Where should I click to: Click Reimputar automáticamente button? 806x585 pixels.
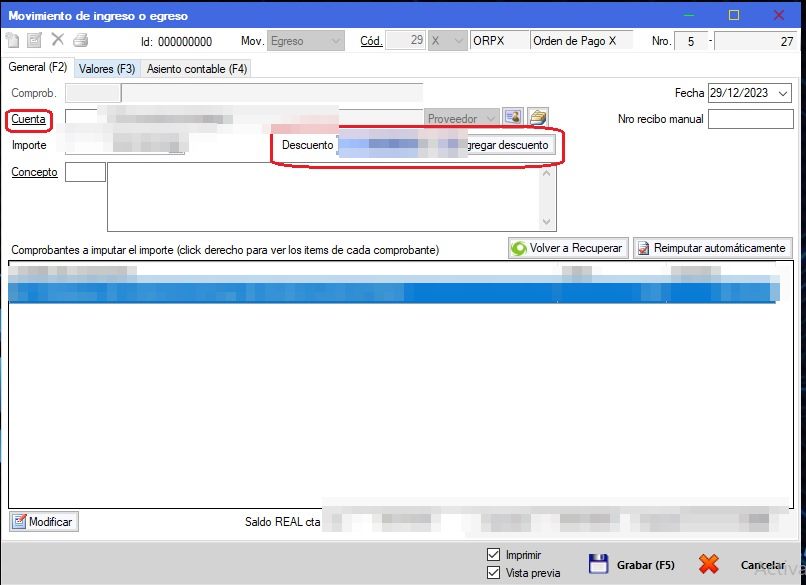tap(712, 248)
